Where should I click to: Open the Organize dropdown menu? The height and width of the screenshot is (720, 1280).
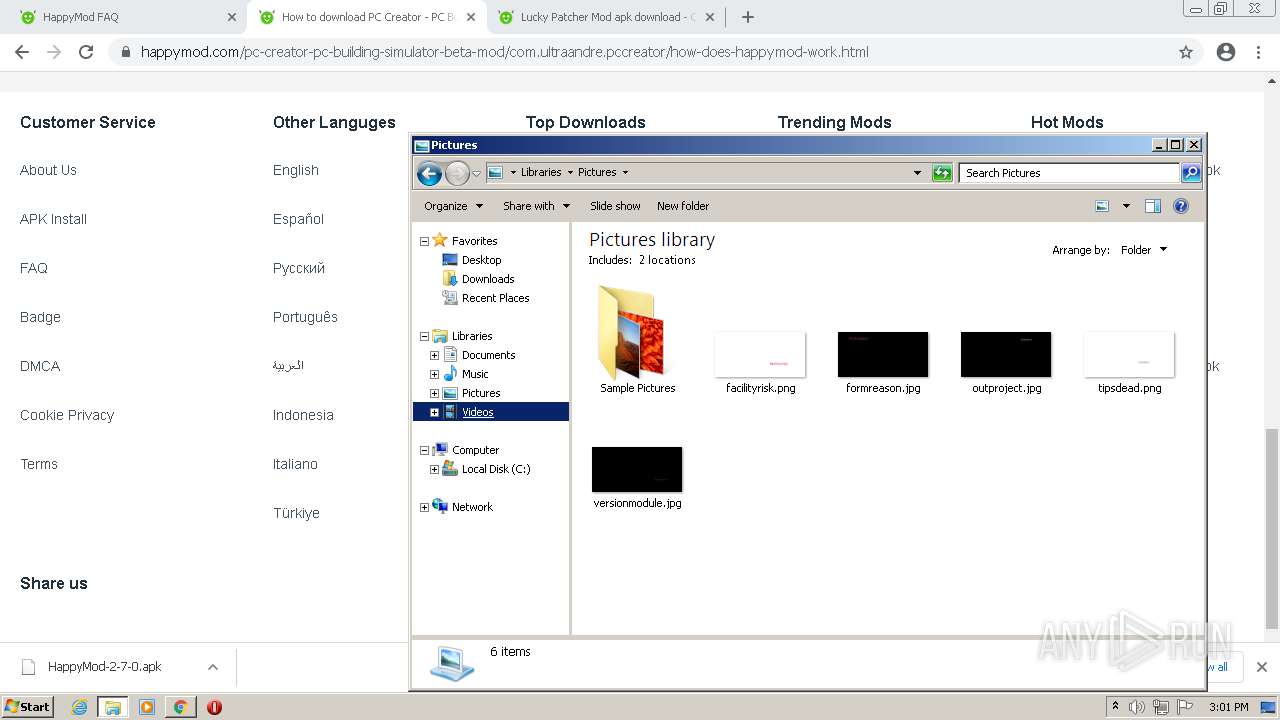click(453, 206)
